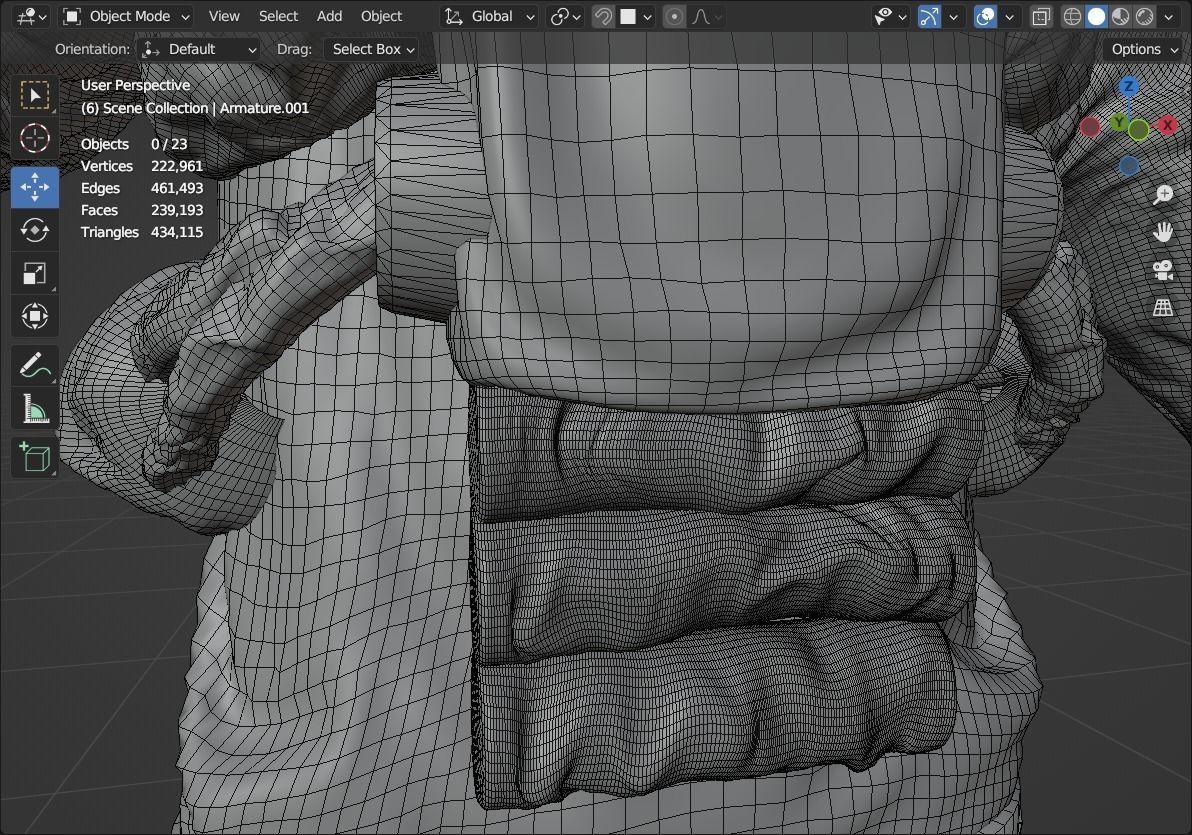The height and width of the screenshot is (835, 1192).
Task: Open the Object menu
Action: coord(381,16)
